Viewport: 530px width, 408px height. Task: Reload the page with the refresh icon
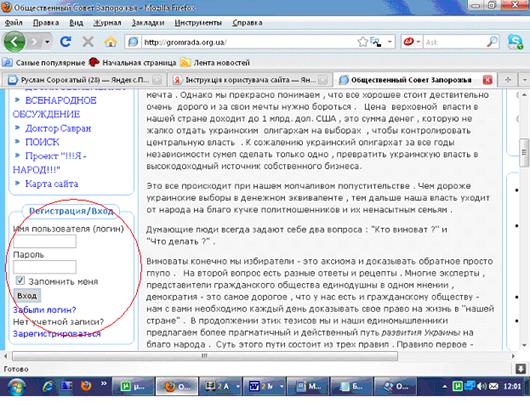click(x=66, y=42)
